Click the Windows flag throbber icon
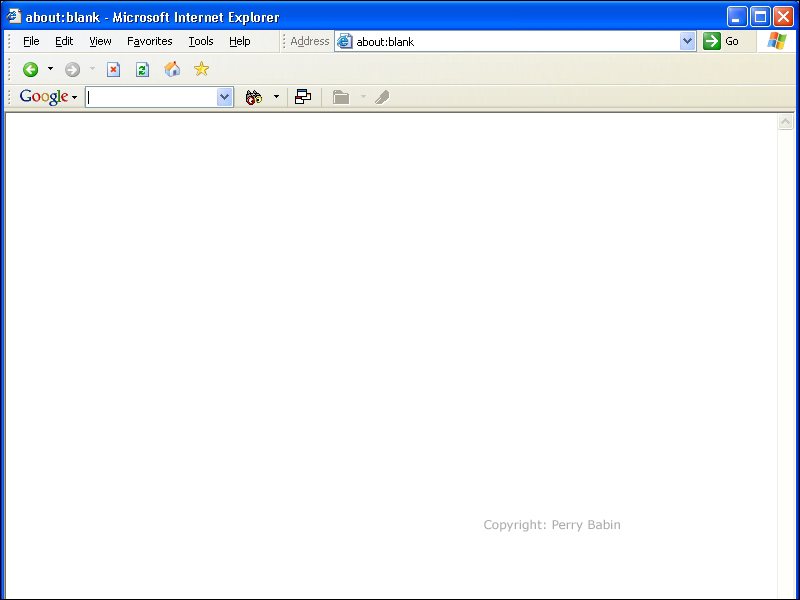This screenshot has height=600, width=800. [777, 41]
